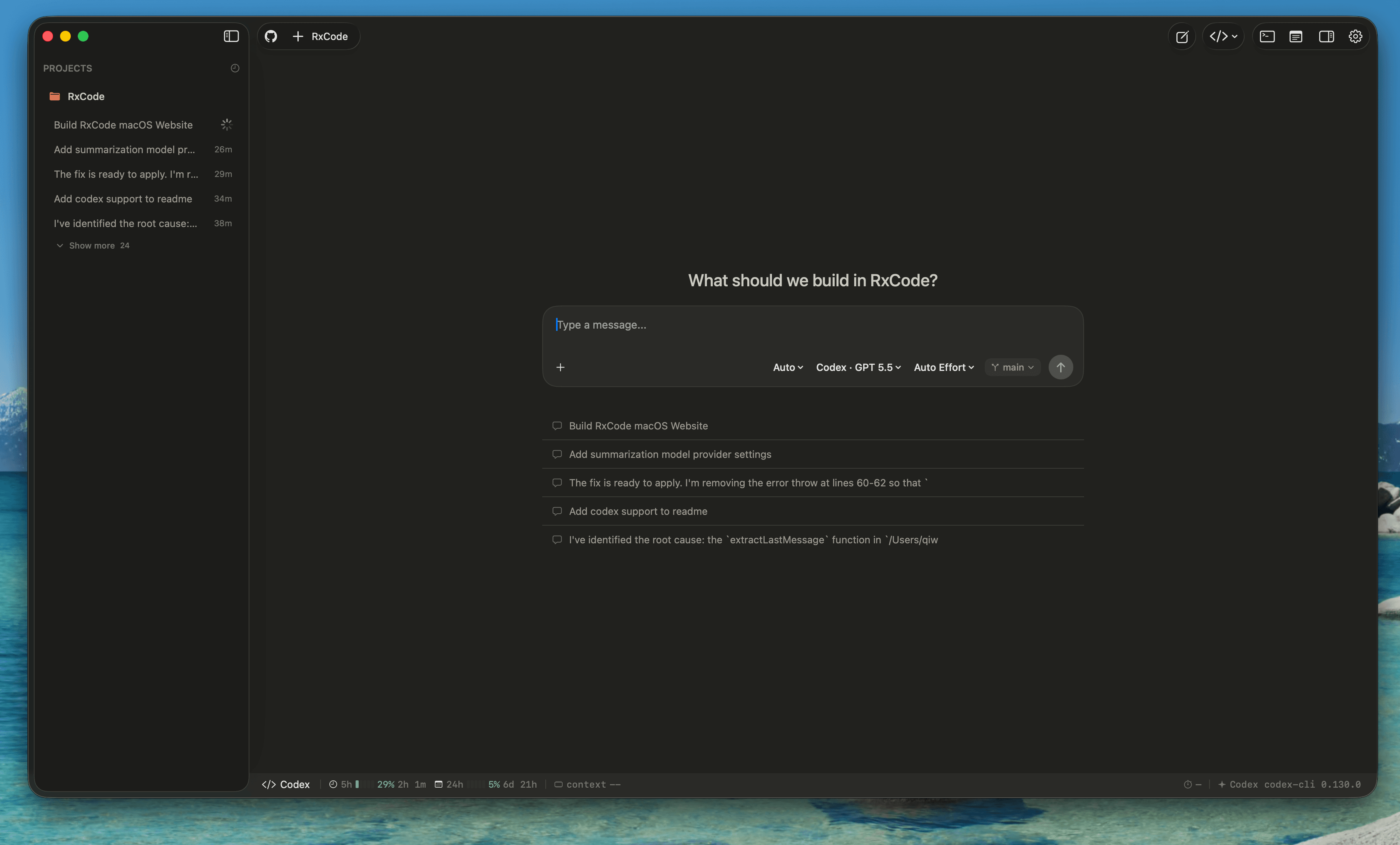Open the settings gear icon
The height and width of the screenshot is (845, 1400).
tap(1355, 37)
